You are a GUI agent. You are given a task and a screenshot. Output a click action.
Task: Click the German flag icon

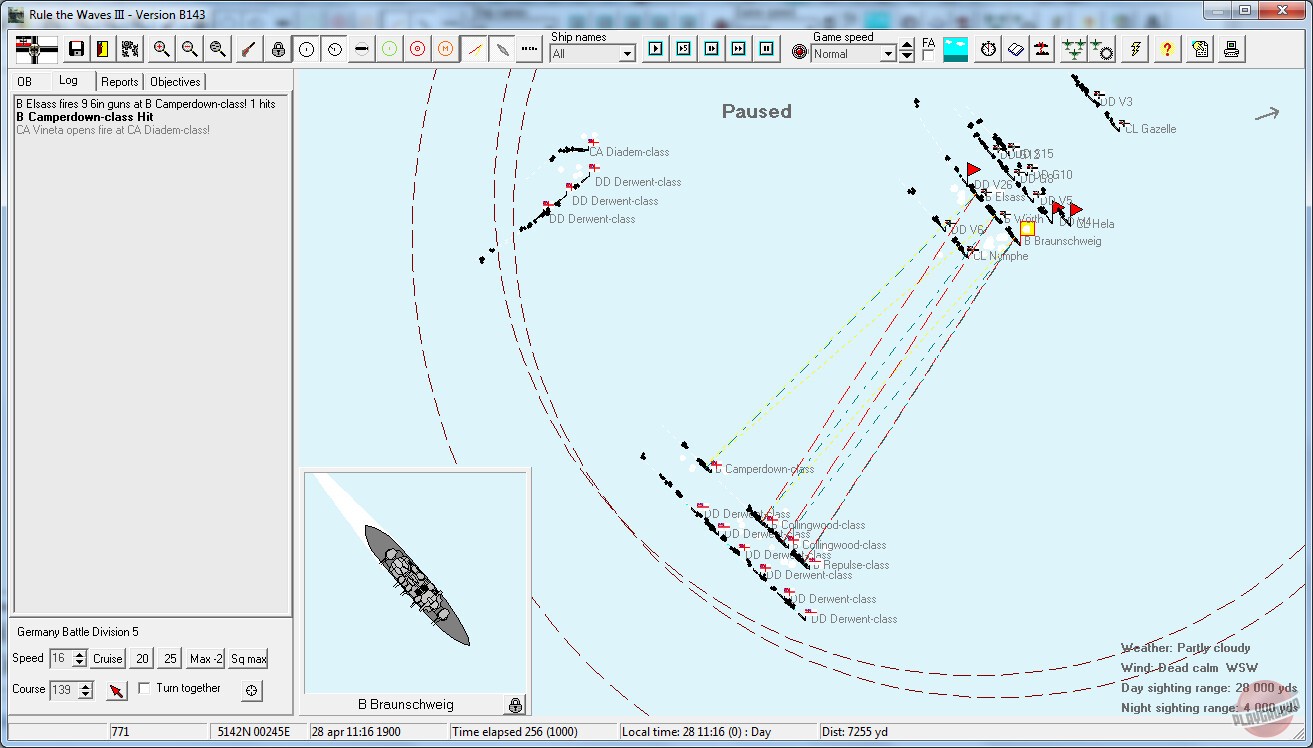pyautogui.click(x=37, y=49)
